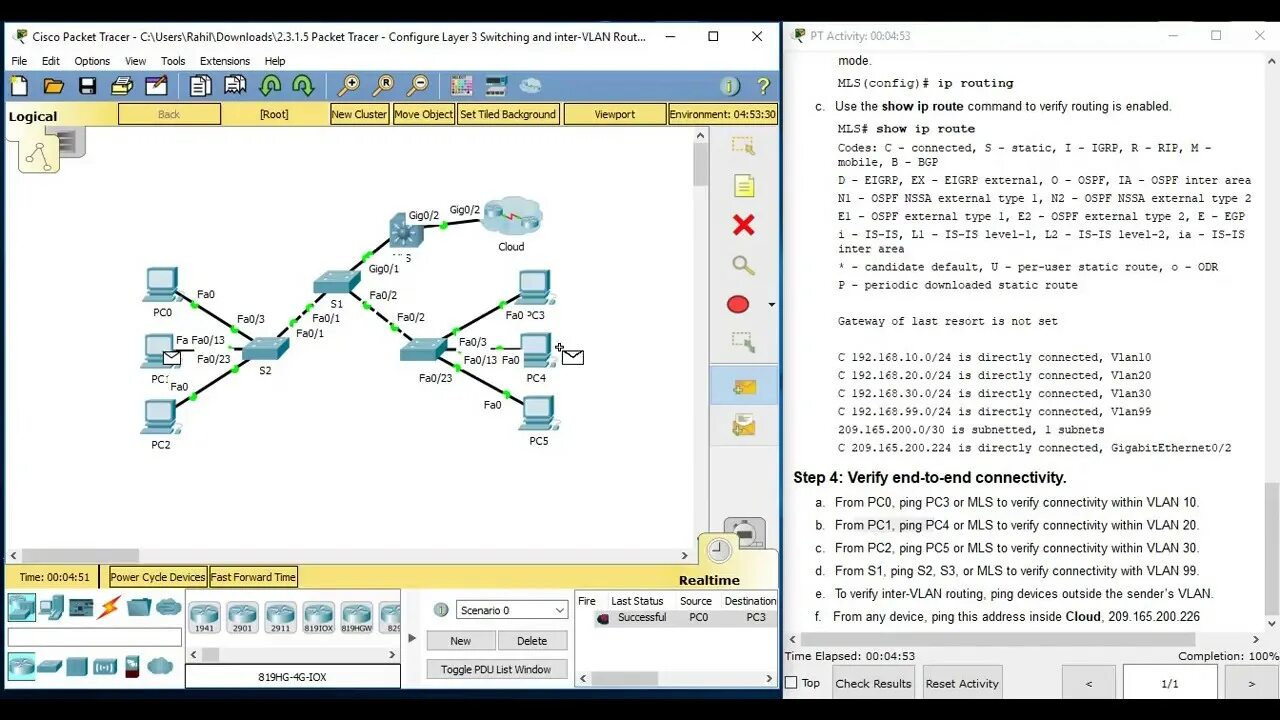The width and height of the screenshot is (1280, 720).
Task: Click Fast Forward Time button
Action: point(253,577)
